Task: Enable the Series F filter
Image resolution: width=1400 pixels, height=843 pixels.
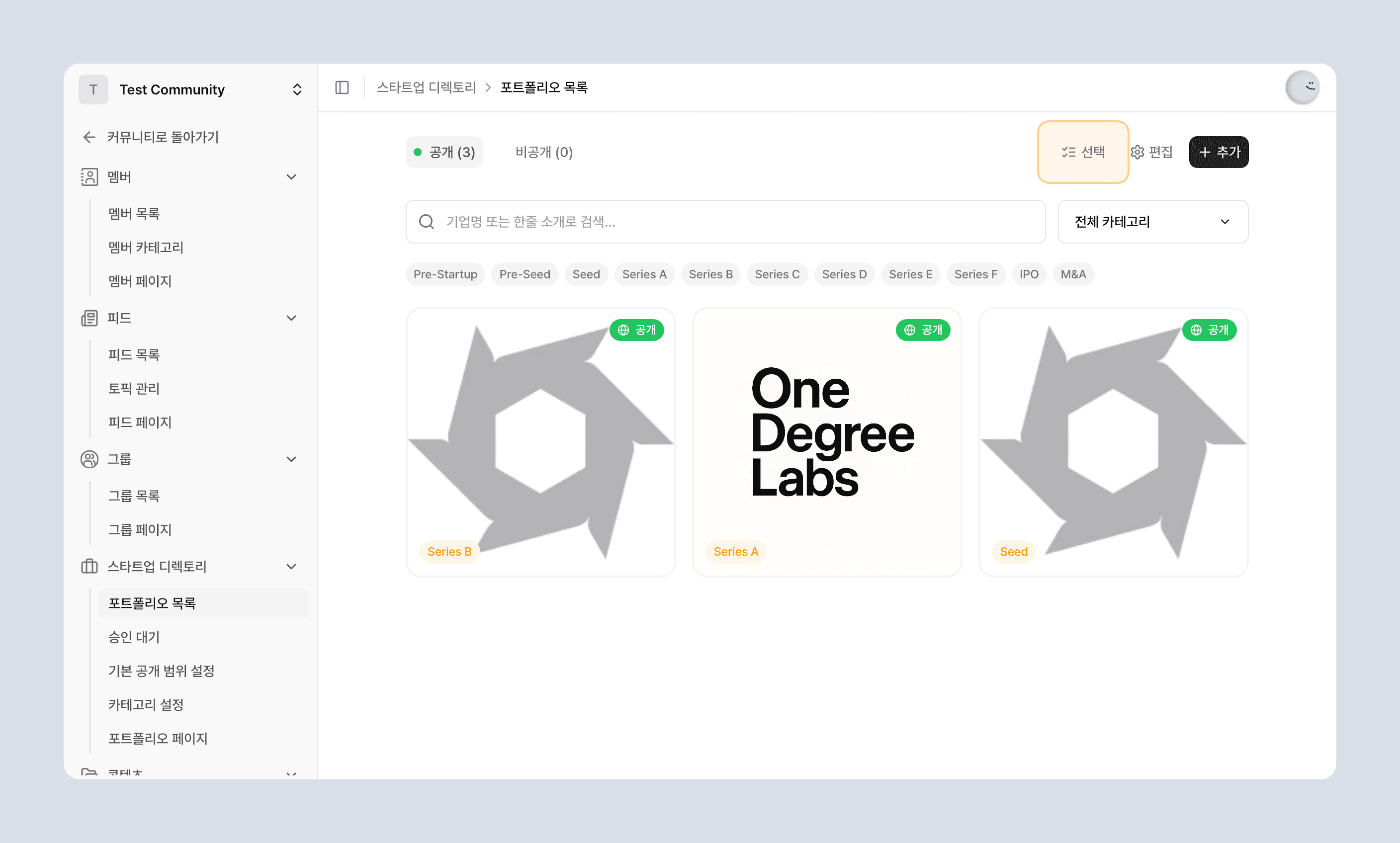Action: 976,274
